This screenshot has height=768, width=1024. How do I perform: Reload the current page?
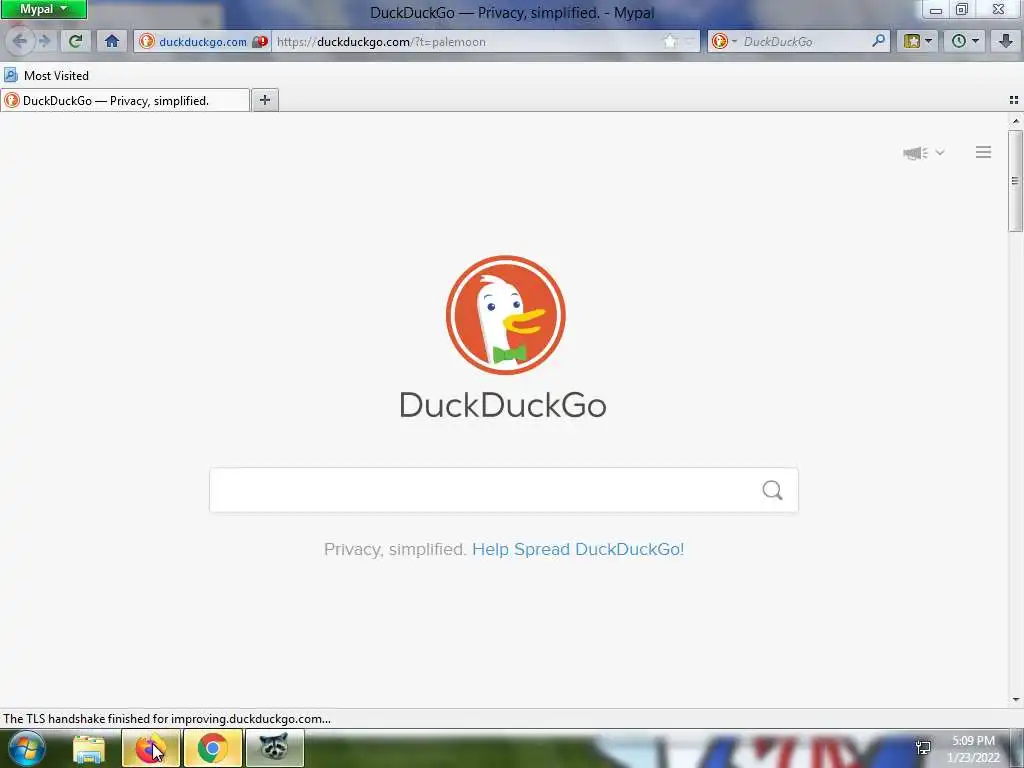pyautogui.click(x=76, y=41)
